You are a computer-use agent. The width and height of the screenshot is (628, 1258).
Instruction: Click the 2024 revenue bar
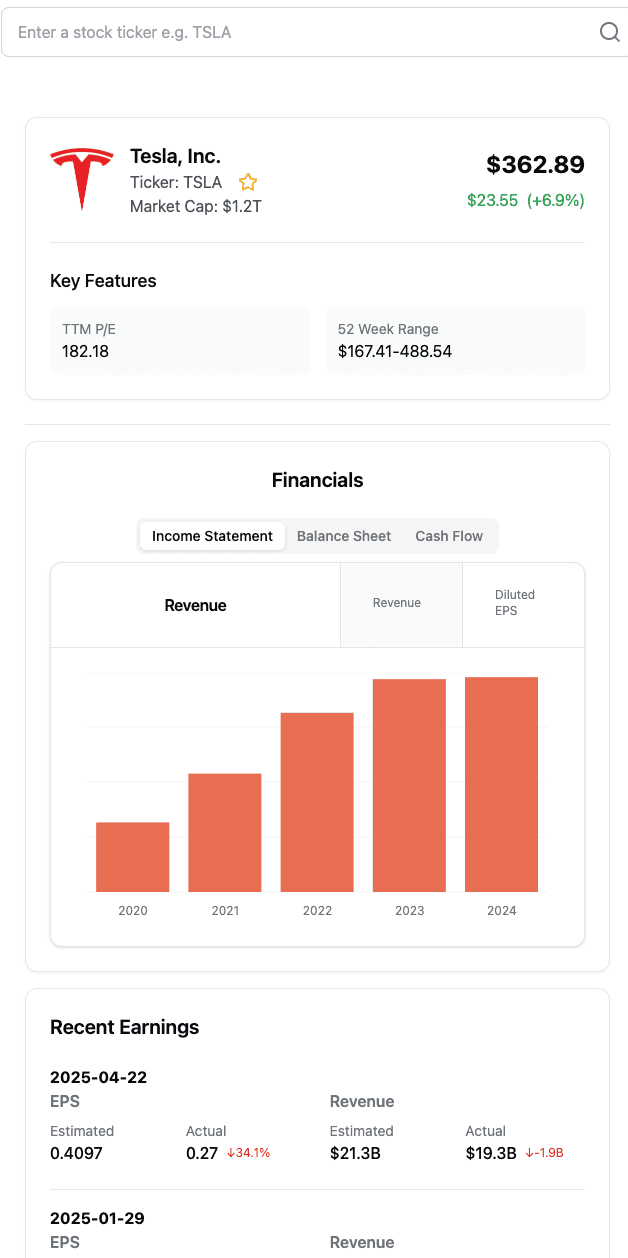coord(501,784)
